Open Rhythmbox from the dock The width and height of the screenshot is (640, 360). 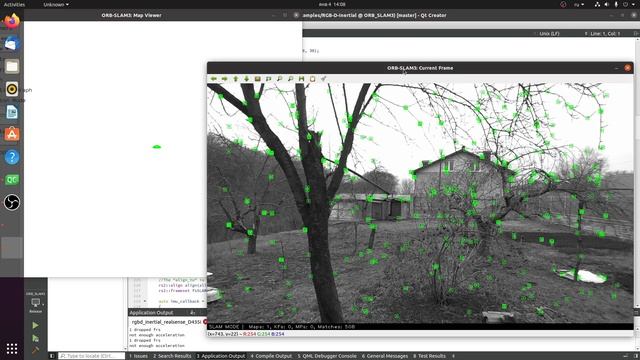tap(12, 89)
